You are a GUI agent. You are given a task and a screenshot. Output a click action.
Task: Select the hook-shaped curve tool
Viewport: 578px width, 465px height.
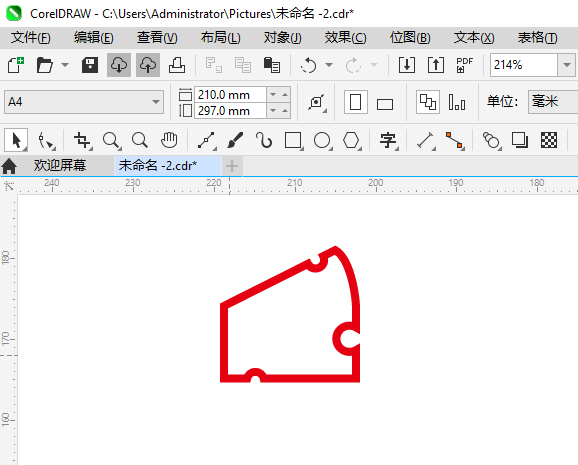click(x=264, y=140)
